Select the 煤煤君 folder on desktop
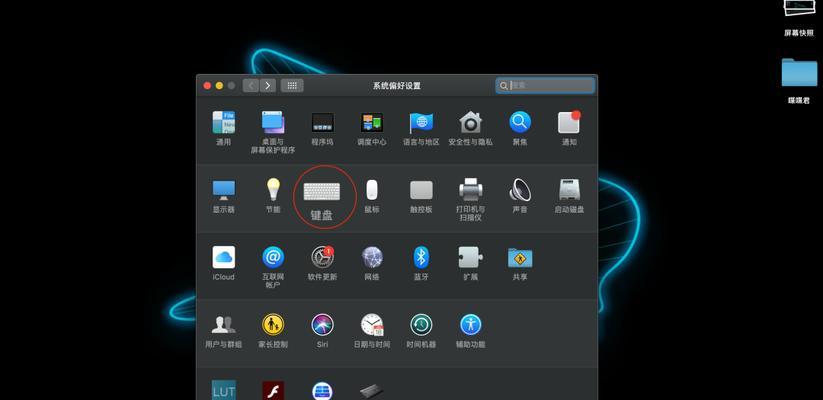 tap(799, 80)
